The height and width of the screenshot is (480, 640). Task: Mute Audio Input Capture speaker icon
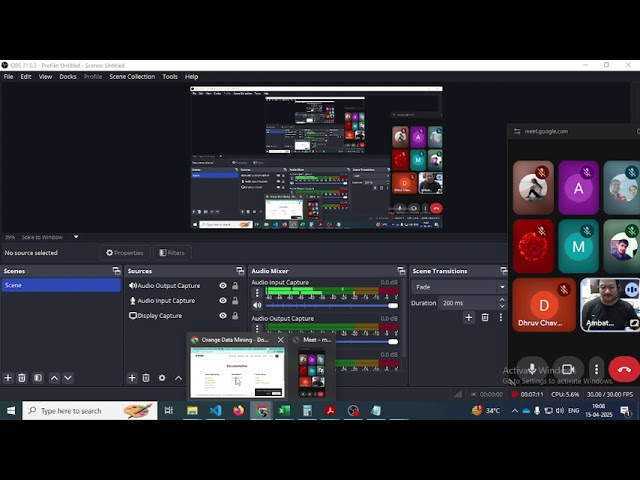coord(257,305)
